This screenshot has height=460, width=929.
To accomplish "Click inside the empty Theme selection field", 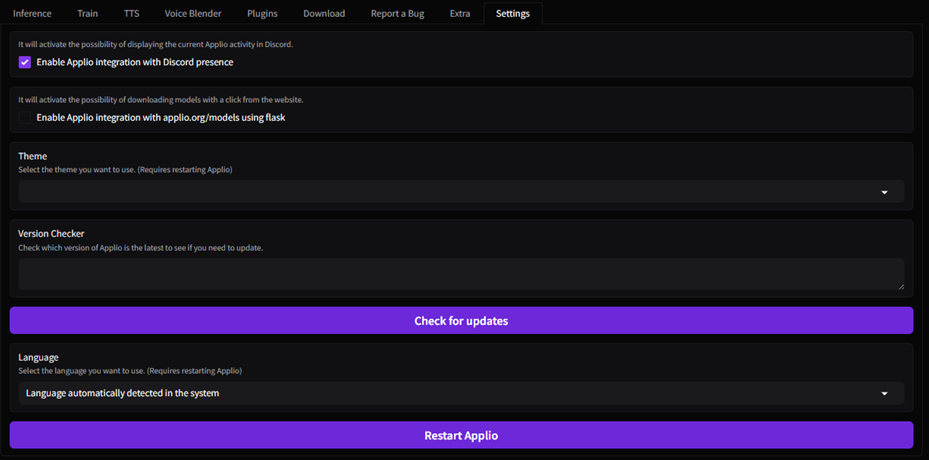I will point(440,192).
